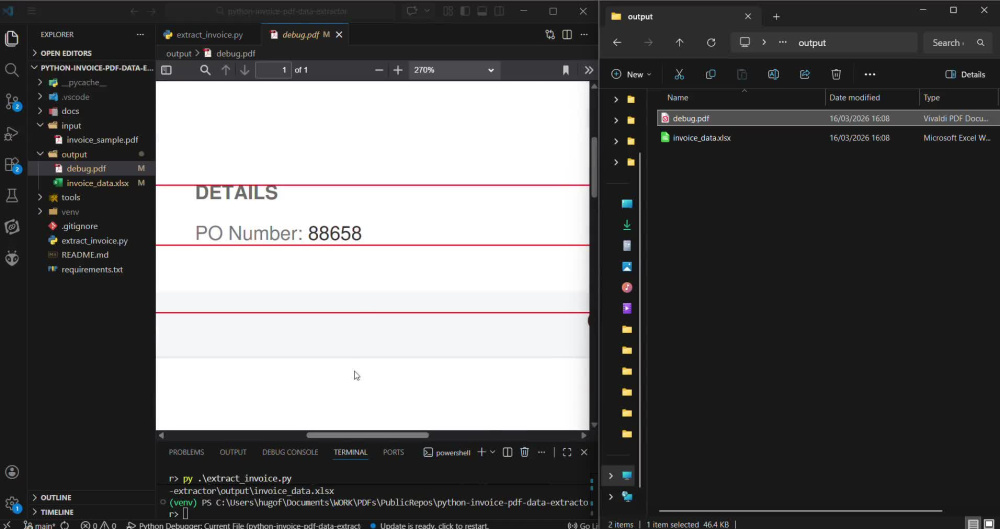Image resolution: width=1000 pixels, height=529 pixels.
Task: Zoom out the PDF viewer
Action: click(379, 70)
